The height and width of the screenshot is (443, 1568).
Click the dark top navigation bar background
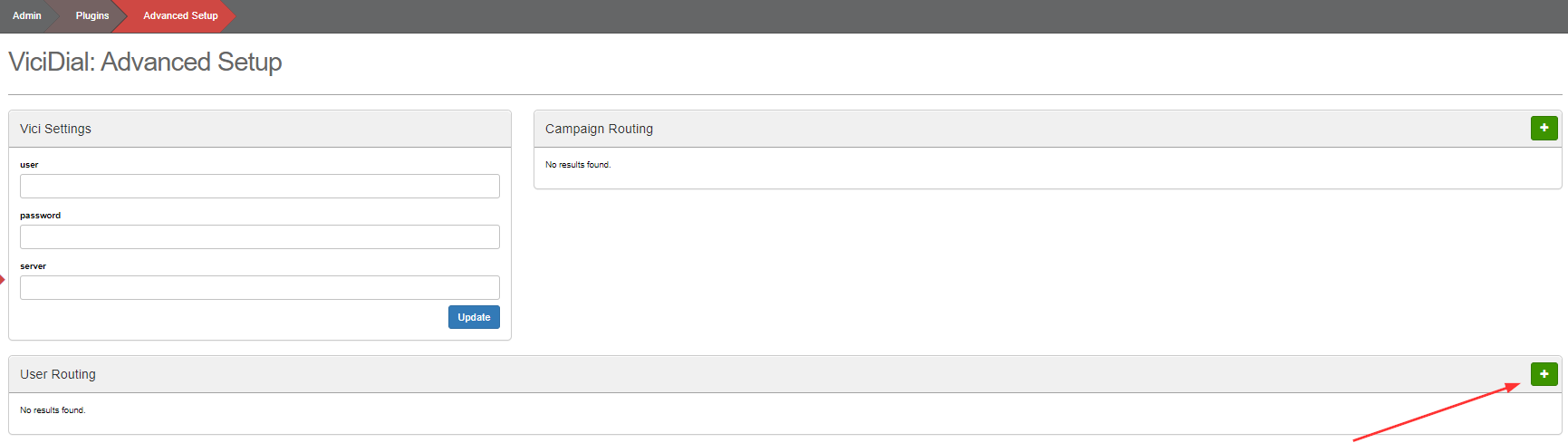(815, 15)
